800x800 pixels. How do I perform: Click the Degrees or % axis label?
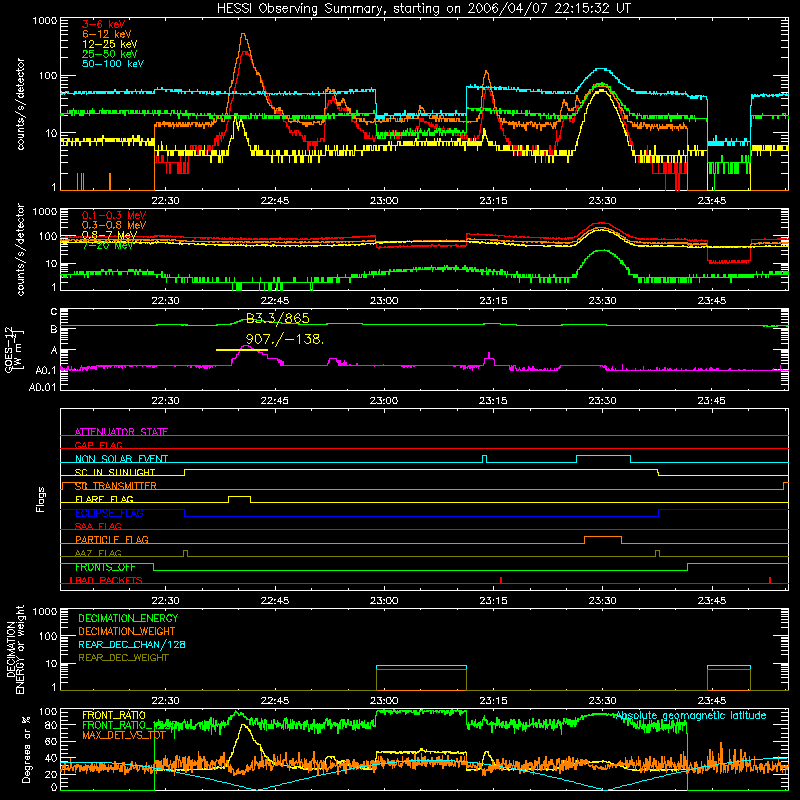(26, 749)
